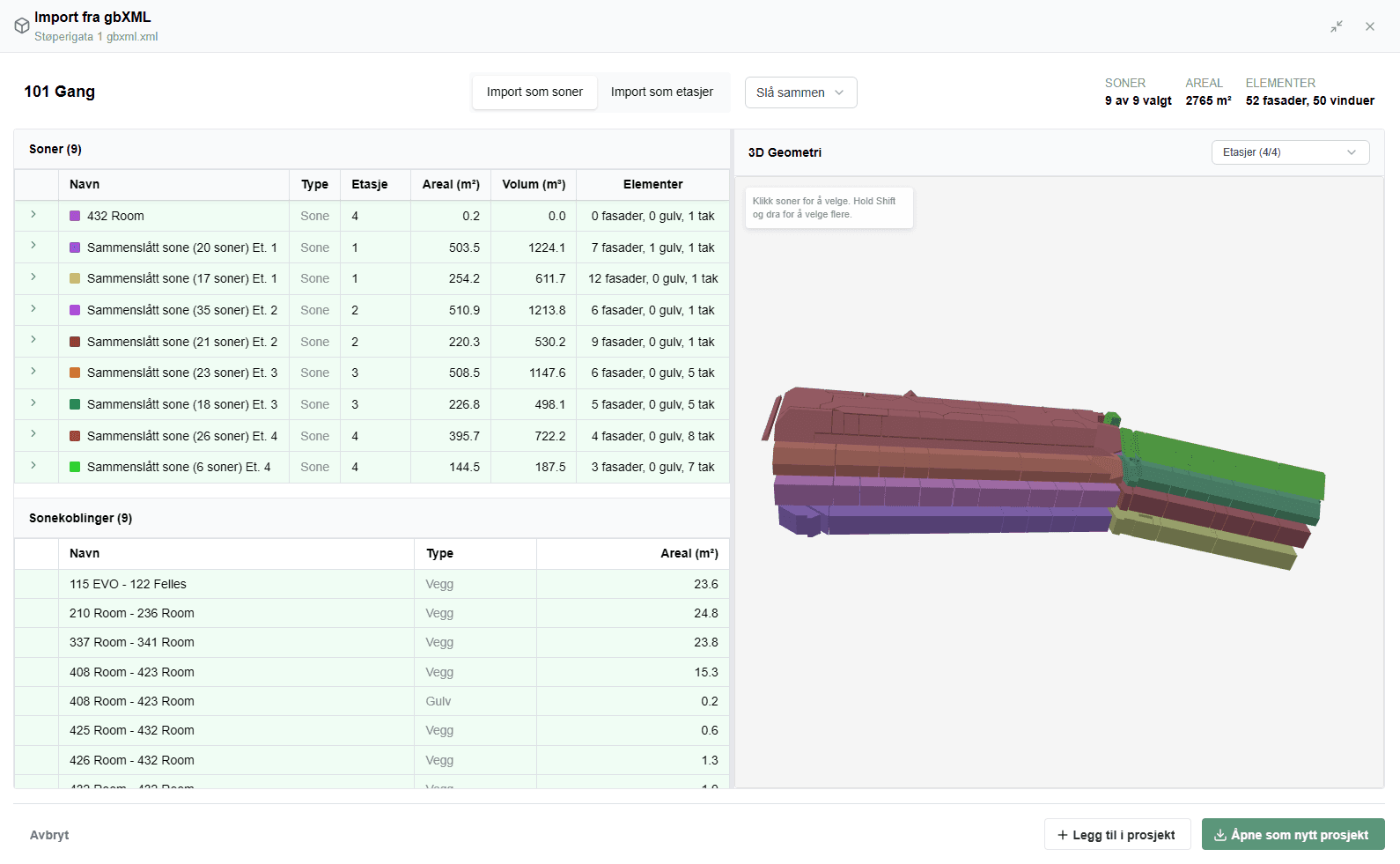
Task: Click the Avbryt button
Action: [49, 835]
